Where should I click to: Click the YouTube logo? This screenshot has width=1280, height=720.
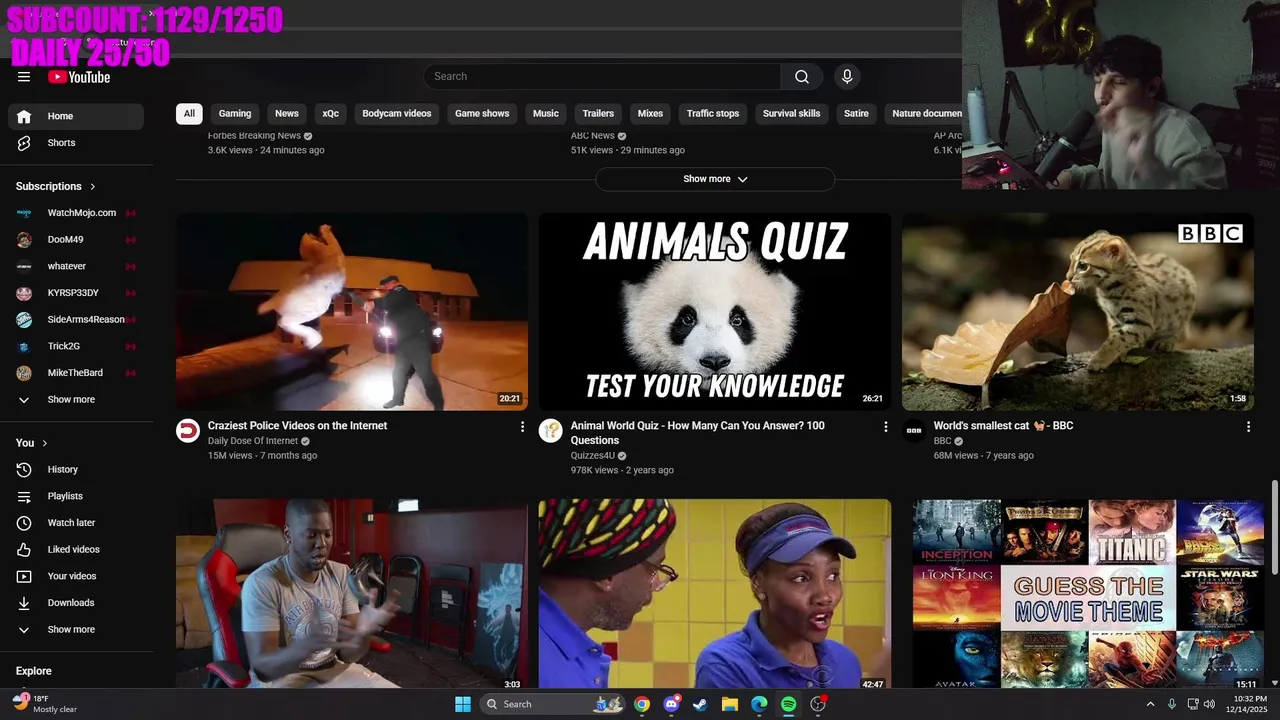pyautogui.click(x=79, y=77)
